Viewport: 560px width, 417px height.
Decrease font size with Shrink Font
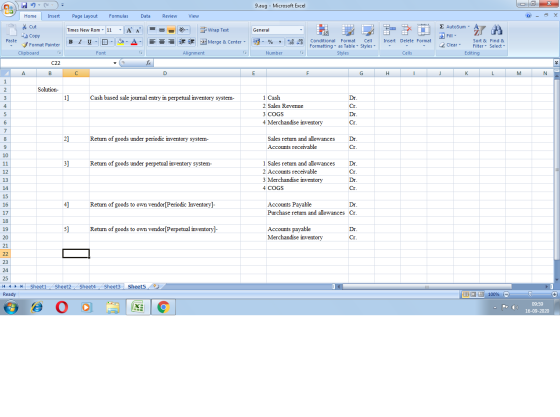(x=138, y=30)
